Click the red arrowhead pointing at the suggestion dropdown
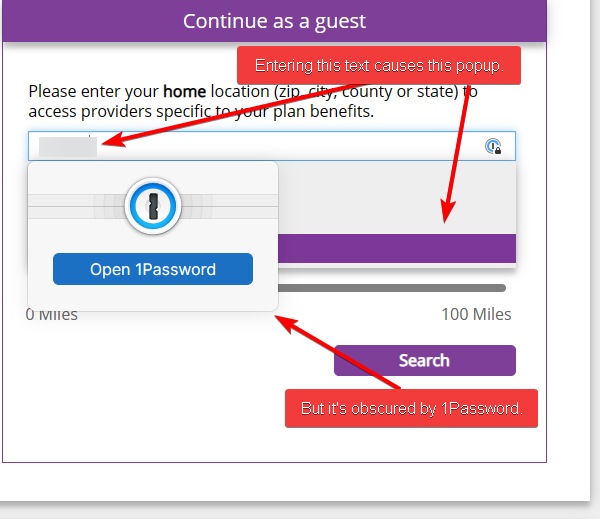 (x=447, y=217)
